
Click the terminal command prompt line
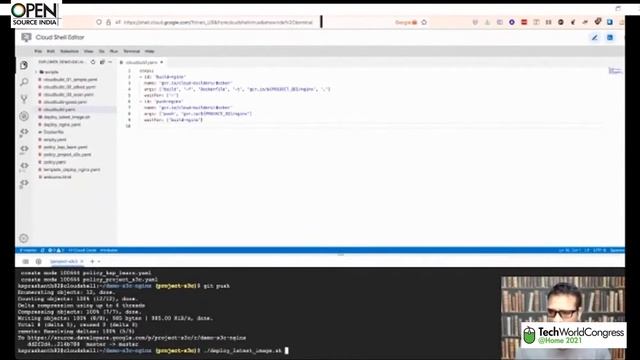(x=153, y=351)
